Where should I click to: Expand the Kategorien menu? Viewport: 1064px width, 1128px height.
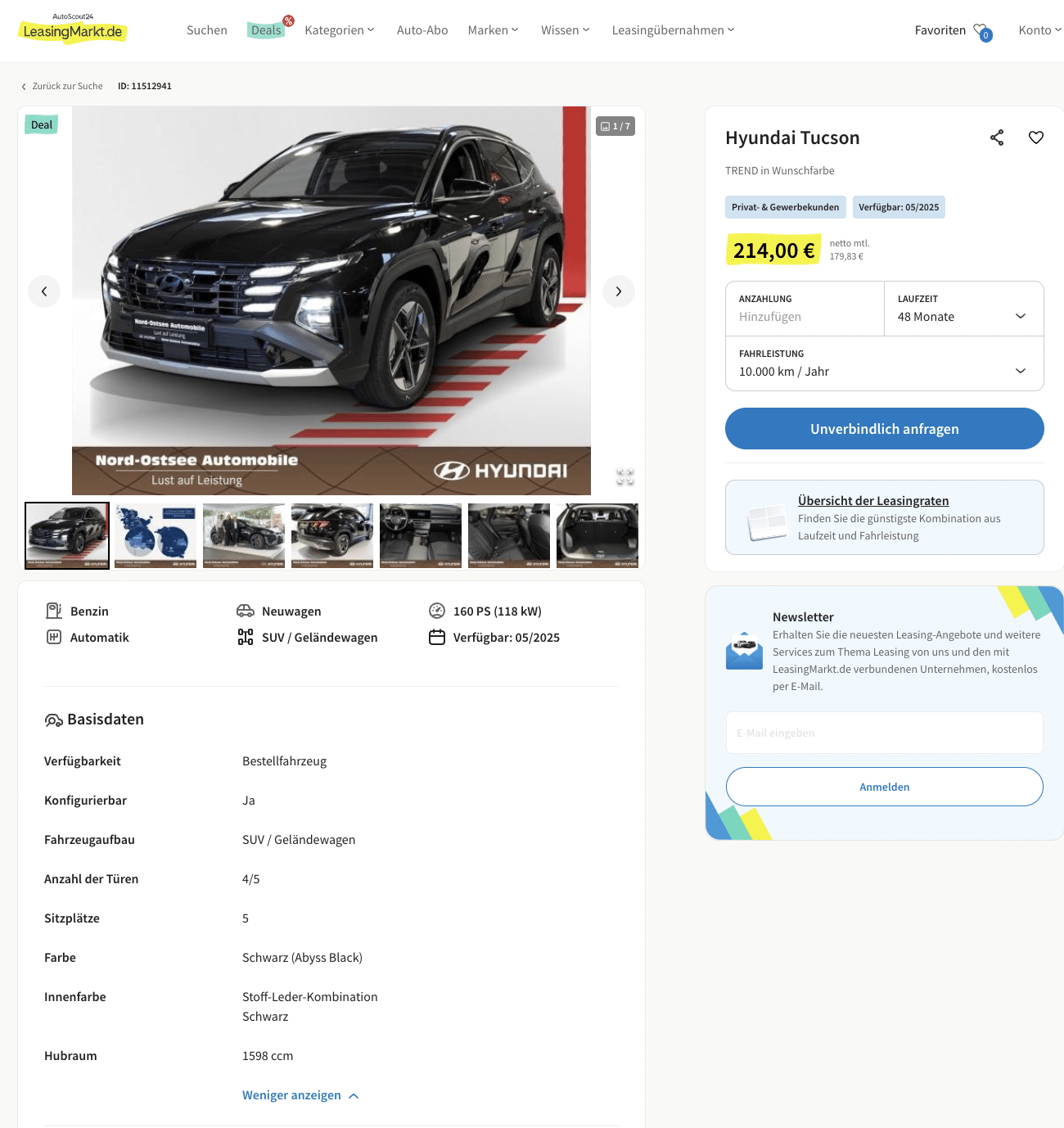click(x=340, y=30)
